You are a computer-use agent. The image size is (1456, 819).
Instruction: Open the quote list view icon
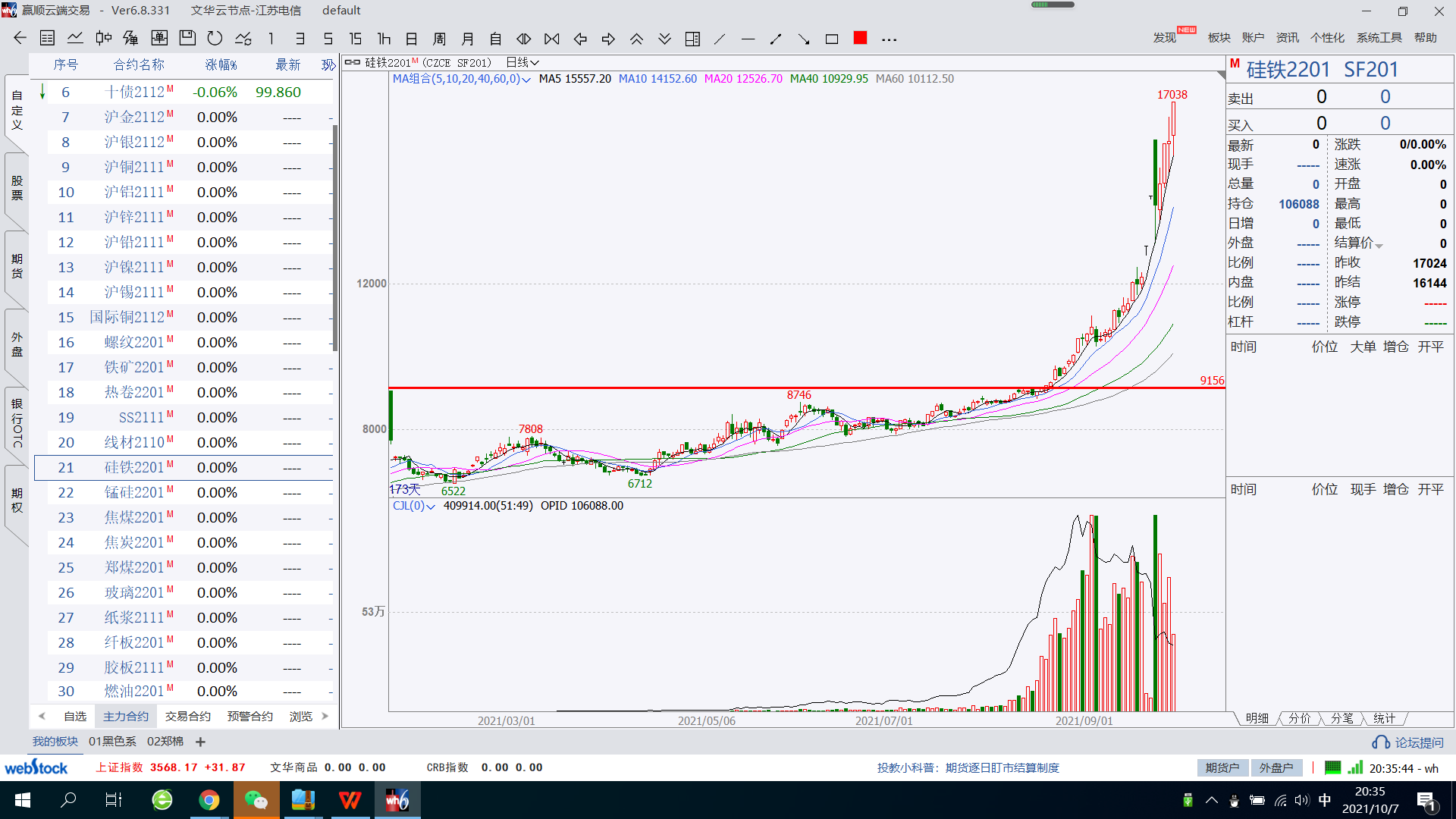(47, 38)
